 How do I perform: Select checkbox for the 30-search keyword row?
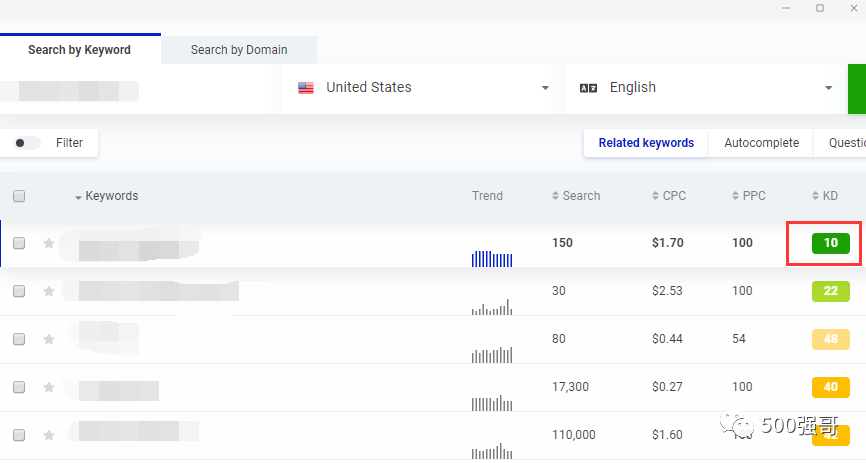(x=19, y=291)
